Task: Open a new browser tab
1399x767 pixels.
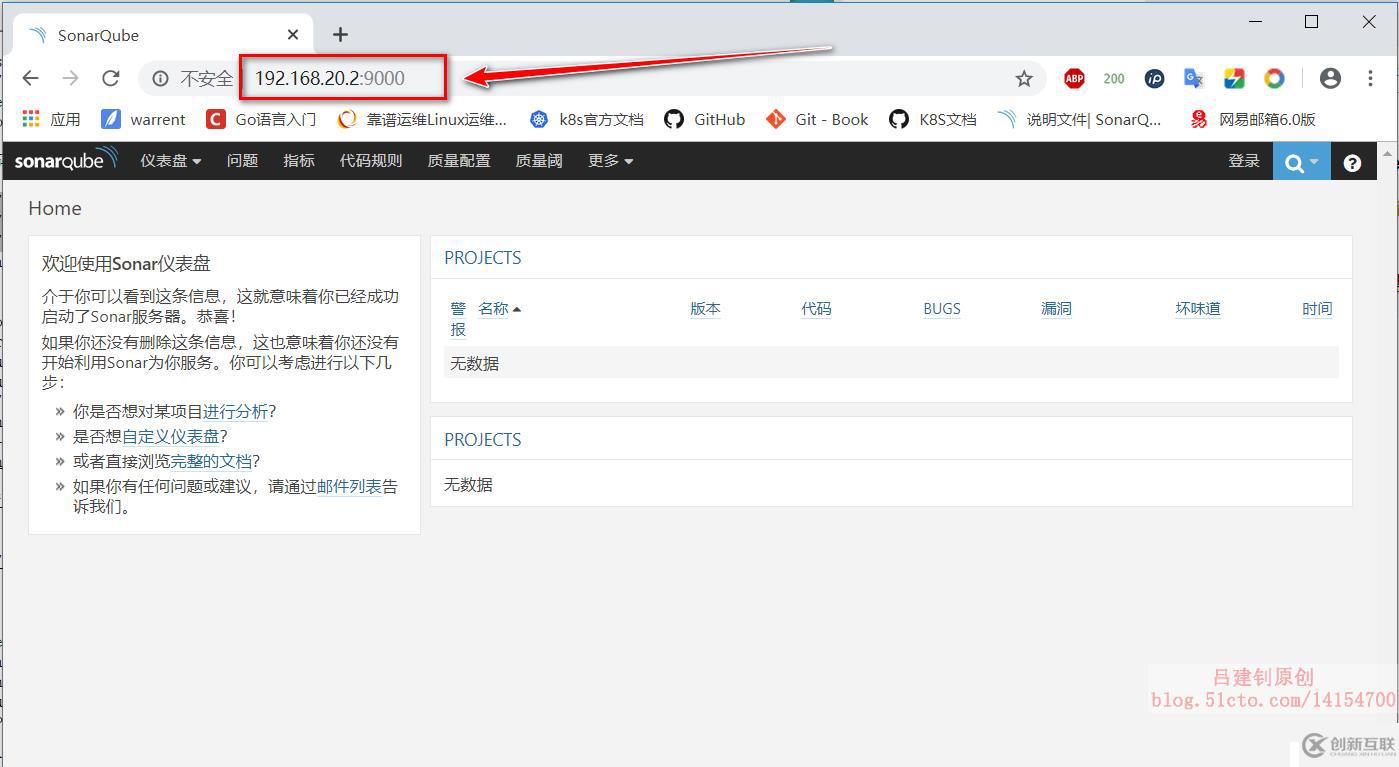Action: [340, 35]
